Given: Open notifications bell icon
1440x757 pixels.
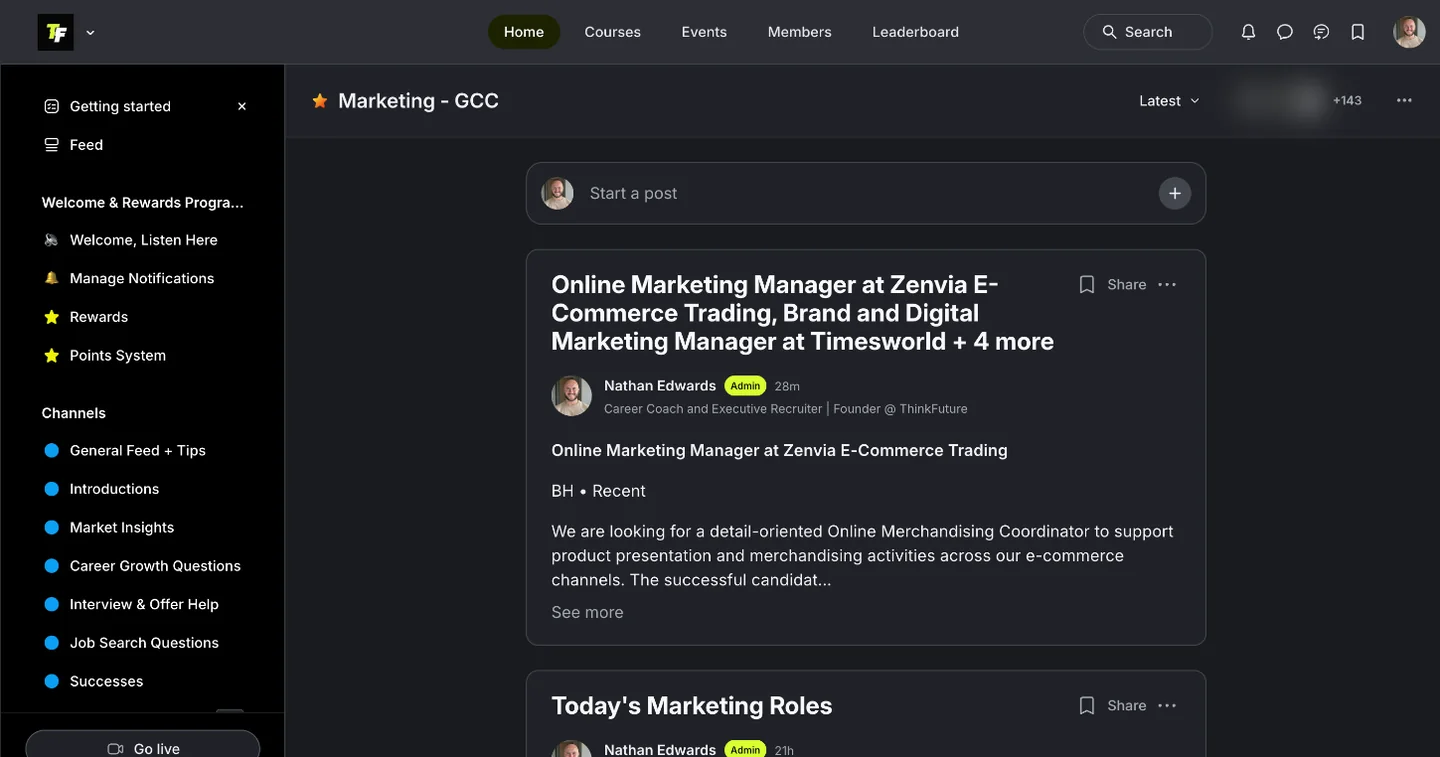Looking at the screenshot, I should point(1248,32).
